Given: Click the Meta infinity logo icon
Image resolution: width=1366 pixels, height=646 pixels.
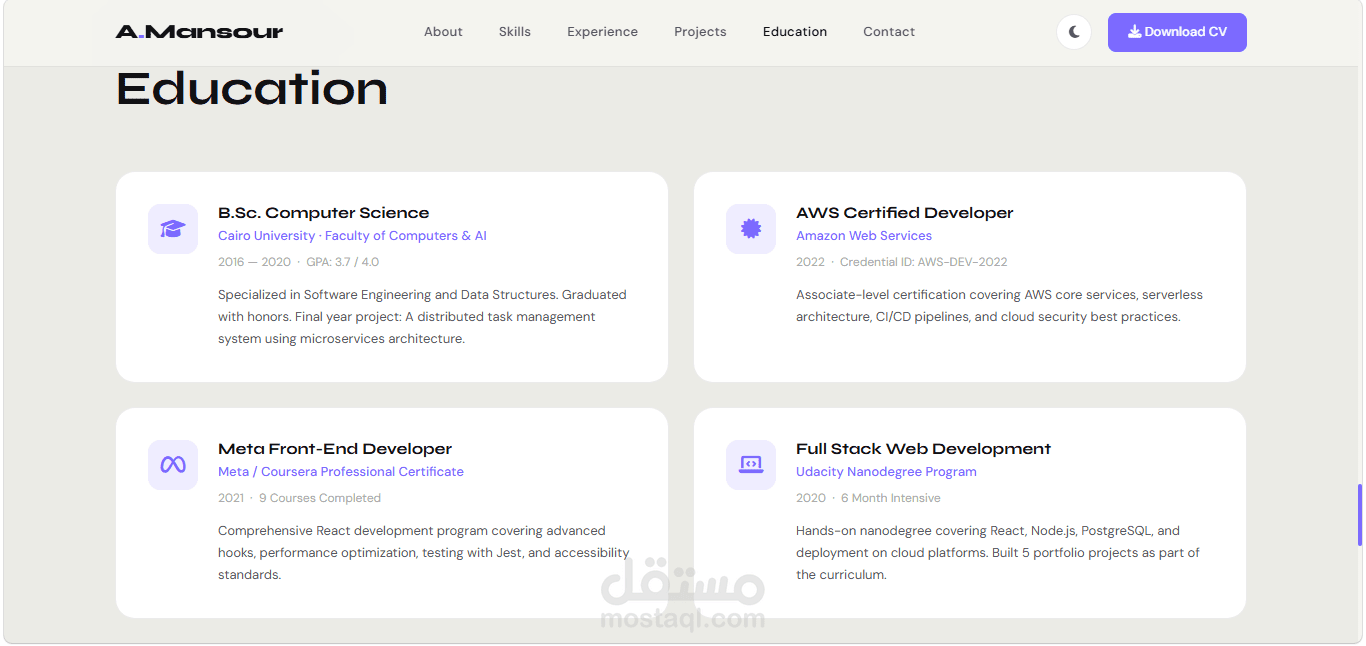Looking at the screenshot, I should 173,465.
